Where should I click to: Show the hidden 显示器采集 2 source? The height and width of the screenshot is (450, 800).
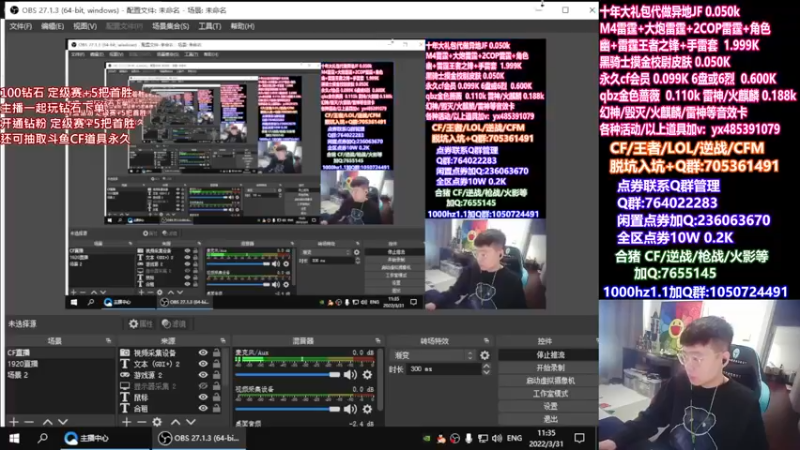[x=203, y=386]
